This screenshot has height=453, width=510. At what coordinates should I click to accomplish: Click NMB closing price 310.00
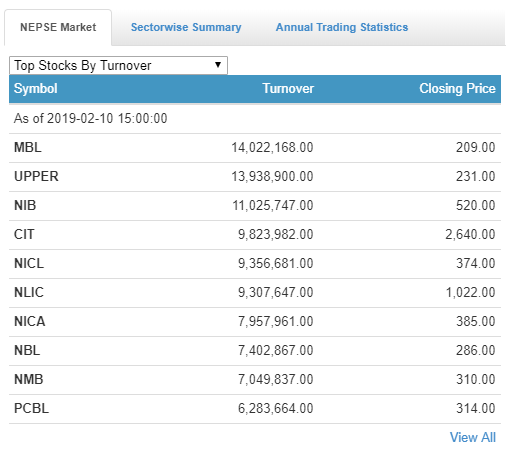coord(476,379)
